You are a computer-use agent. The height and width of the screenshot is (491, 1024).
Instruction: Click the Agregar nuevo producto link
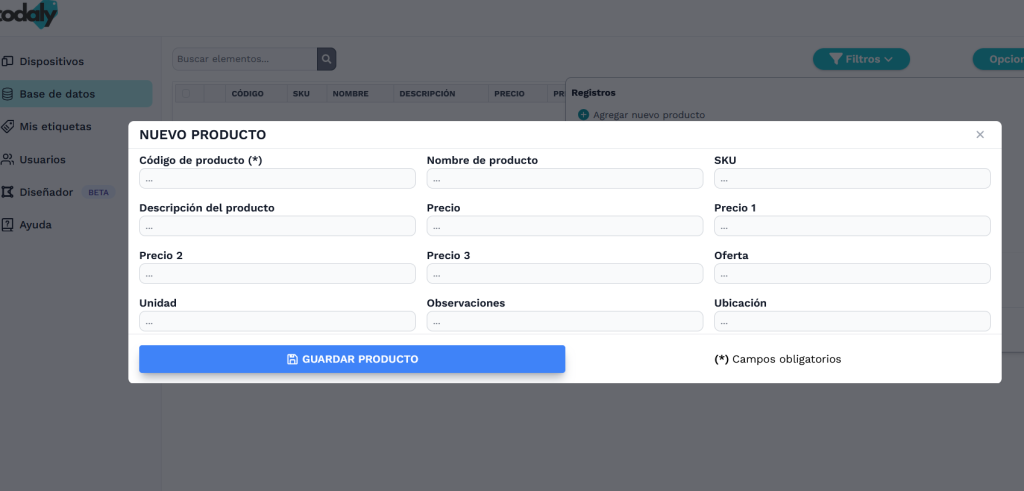tap(648, 115)
